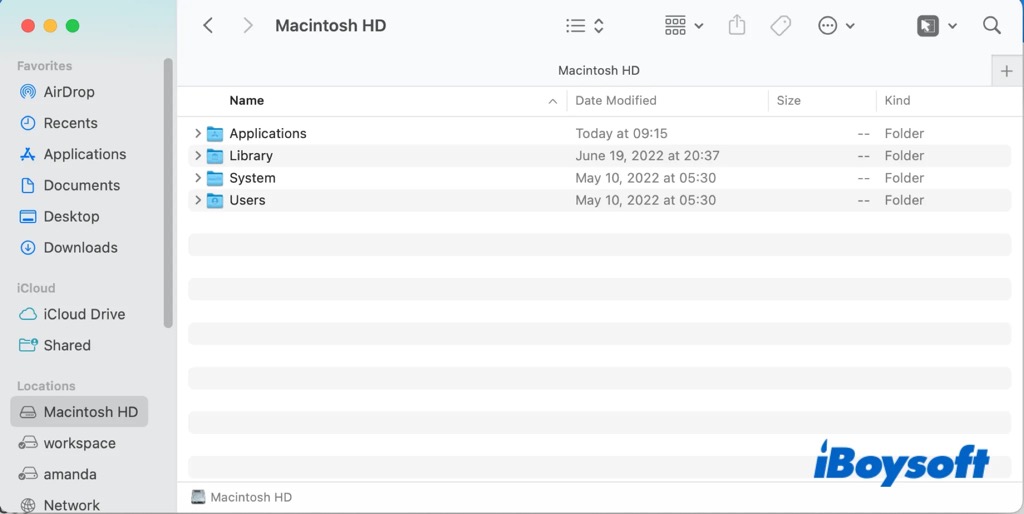Click "June 19, 2022 at 20:37" cell
This screenshot has width=1024, height=514.
point(647,155)
